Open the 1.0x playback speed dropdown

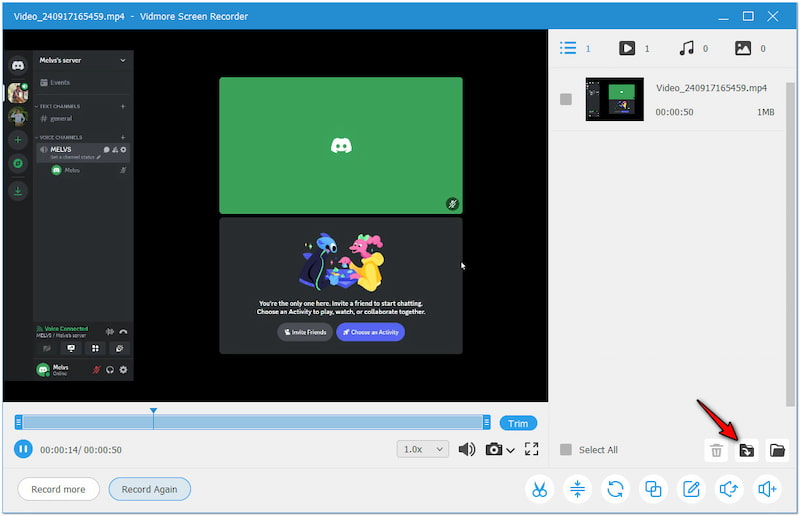[423, 450]
